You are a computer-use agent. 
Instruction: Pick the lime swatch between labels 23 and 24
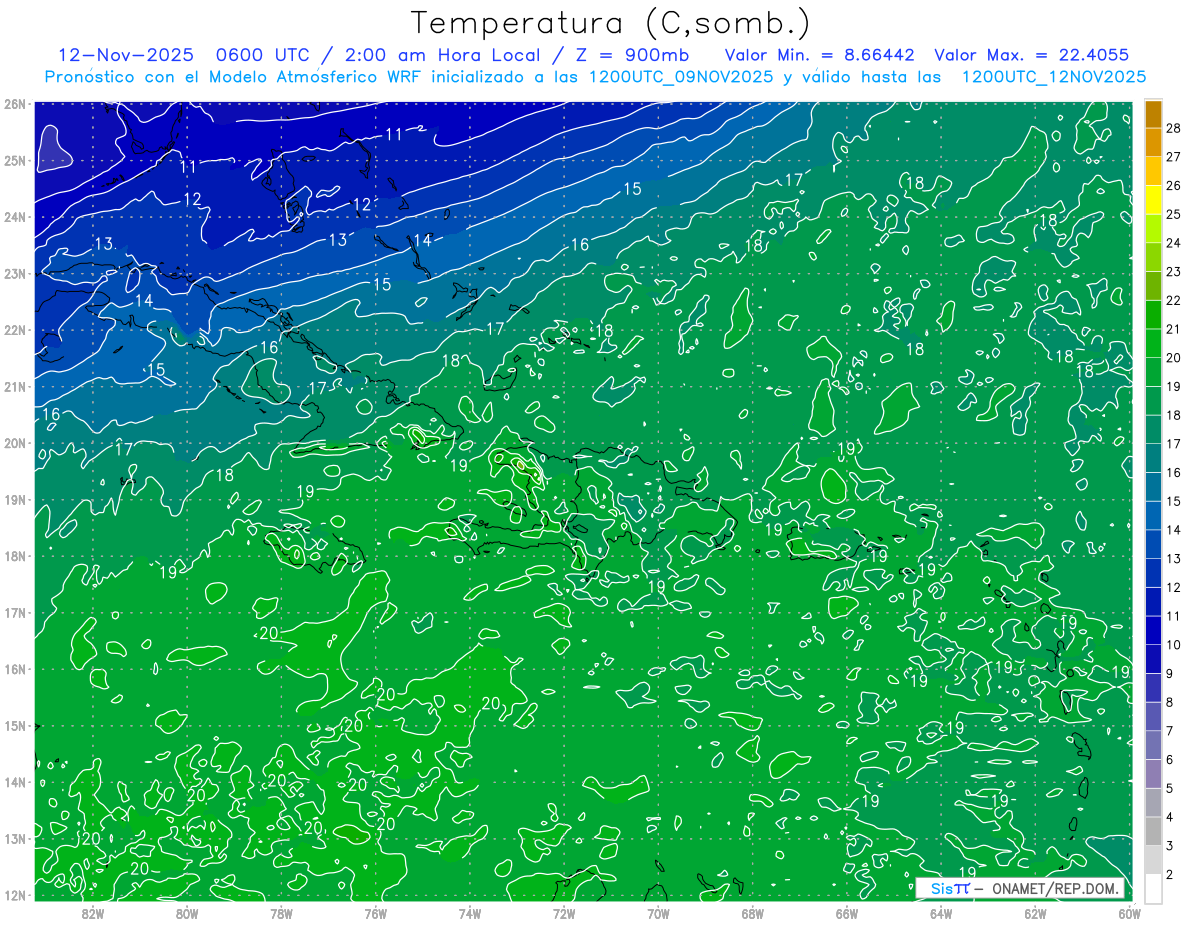(1154, 257)
